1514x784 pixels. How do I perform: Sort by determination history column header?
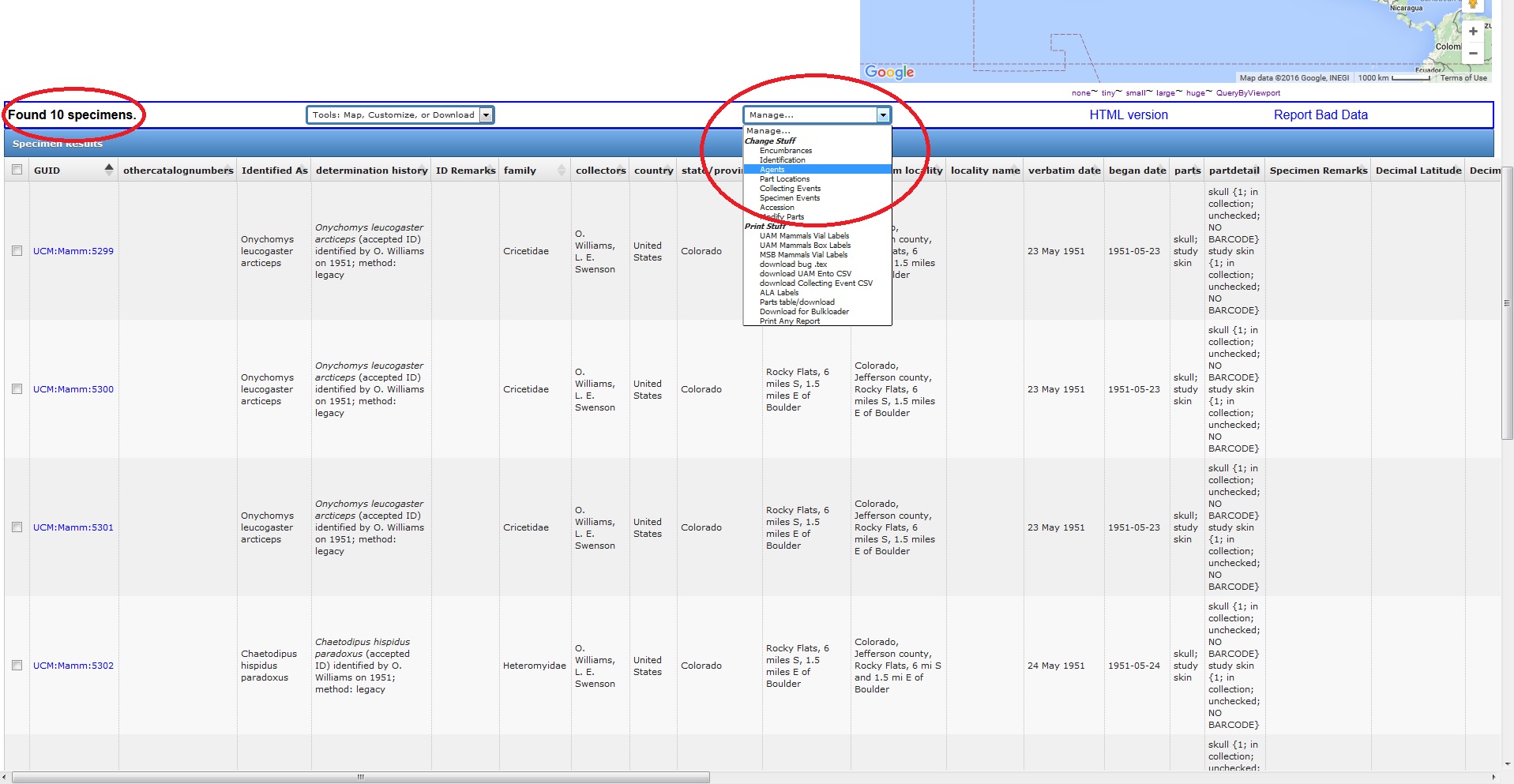[x=372, y=171]
